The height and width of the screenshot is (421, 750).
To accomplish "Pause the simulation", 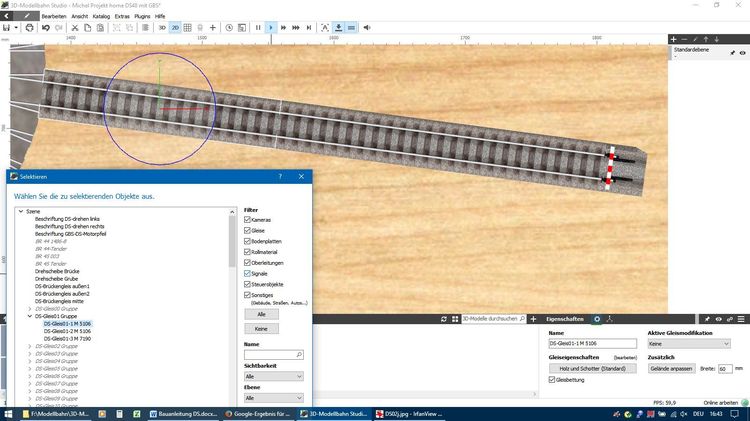I will (258, 28).
